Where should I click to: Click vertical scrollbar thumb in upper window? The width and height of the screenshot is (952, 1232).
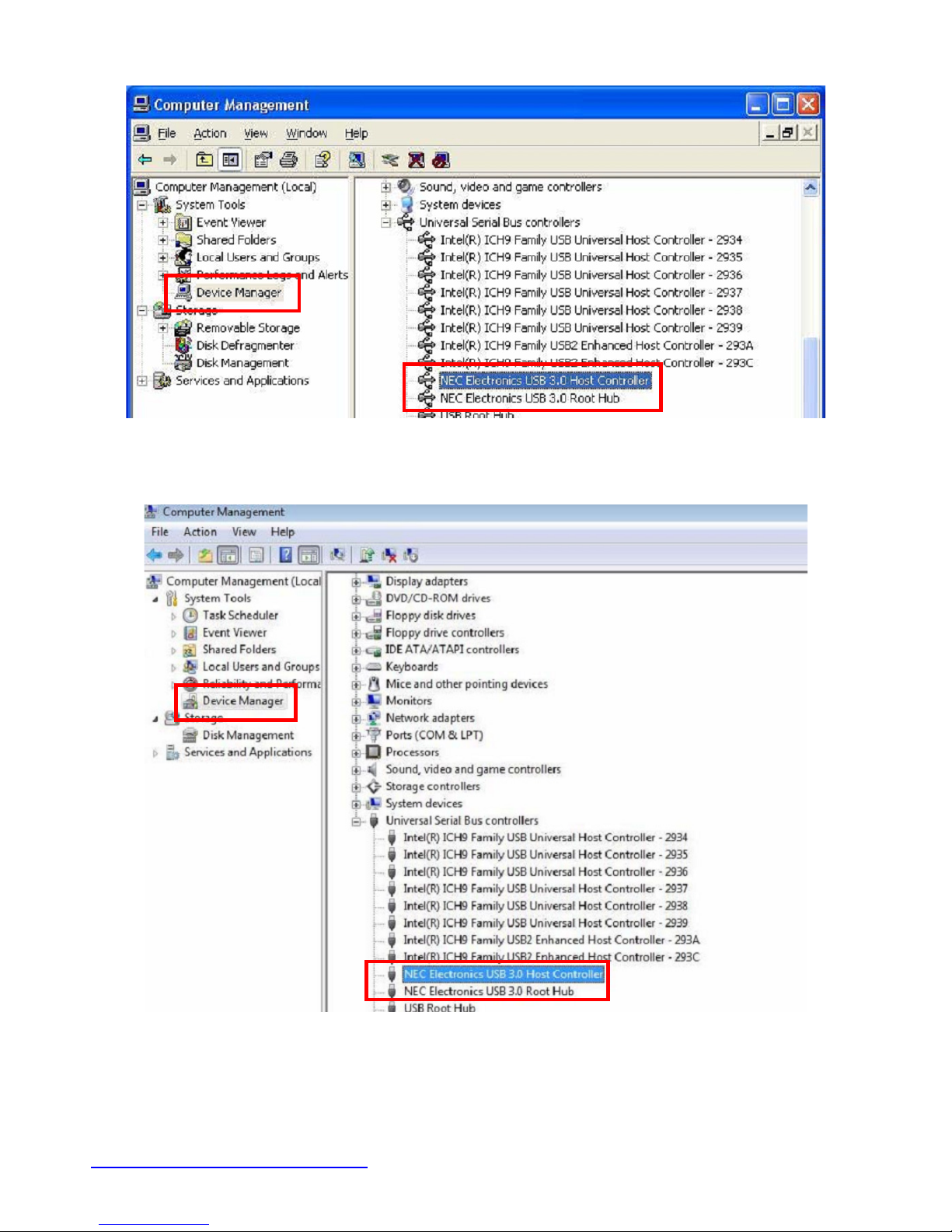pyautogui.click(x=811, y=377)
